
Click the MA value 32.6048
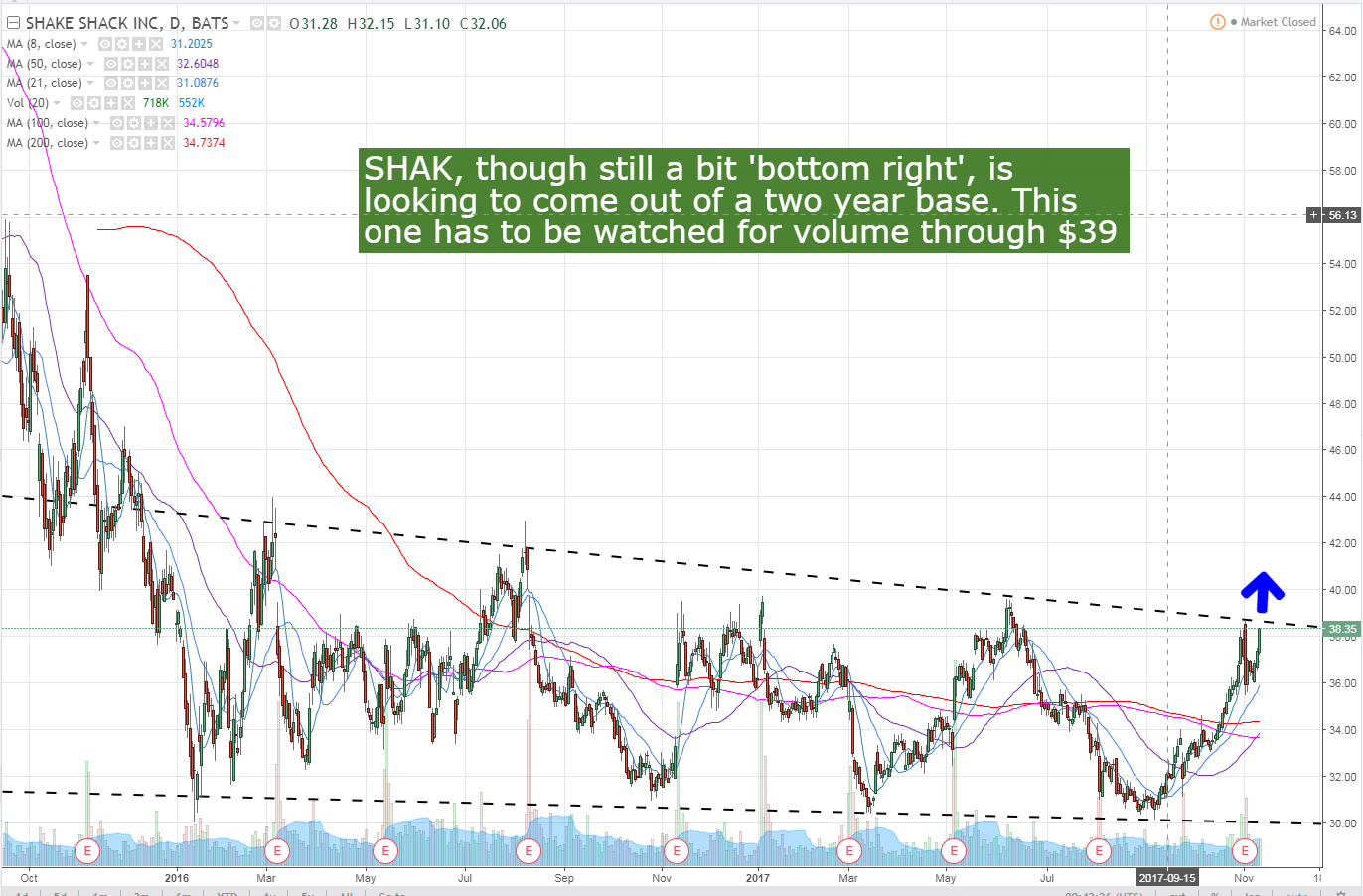[198, 64]
